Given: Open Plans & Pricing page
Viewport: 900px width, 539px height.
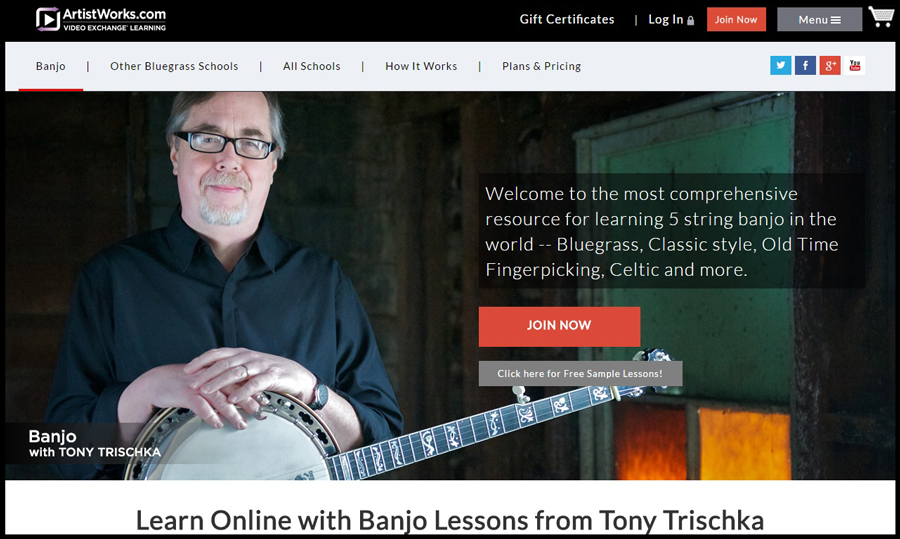Looking at the screenshot, I should 541,66.
